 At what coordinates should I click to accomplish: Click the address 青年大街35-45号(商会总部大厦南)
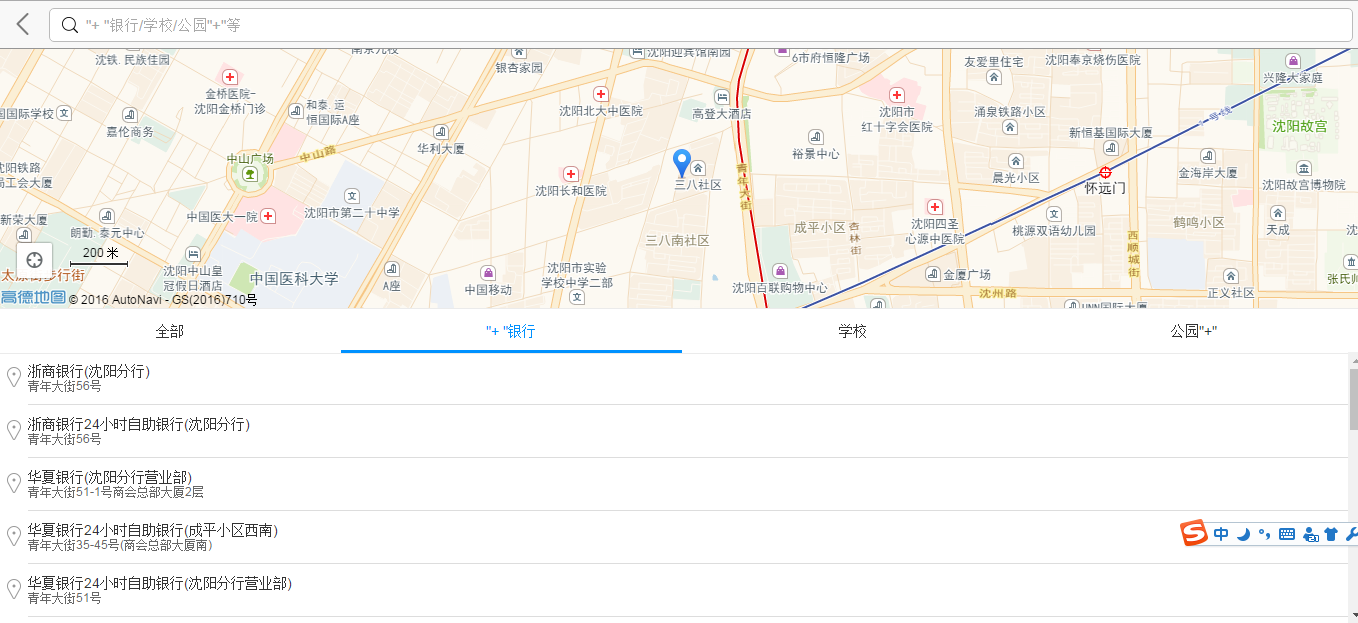pyautogui.click(x=120, y=545)
